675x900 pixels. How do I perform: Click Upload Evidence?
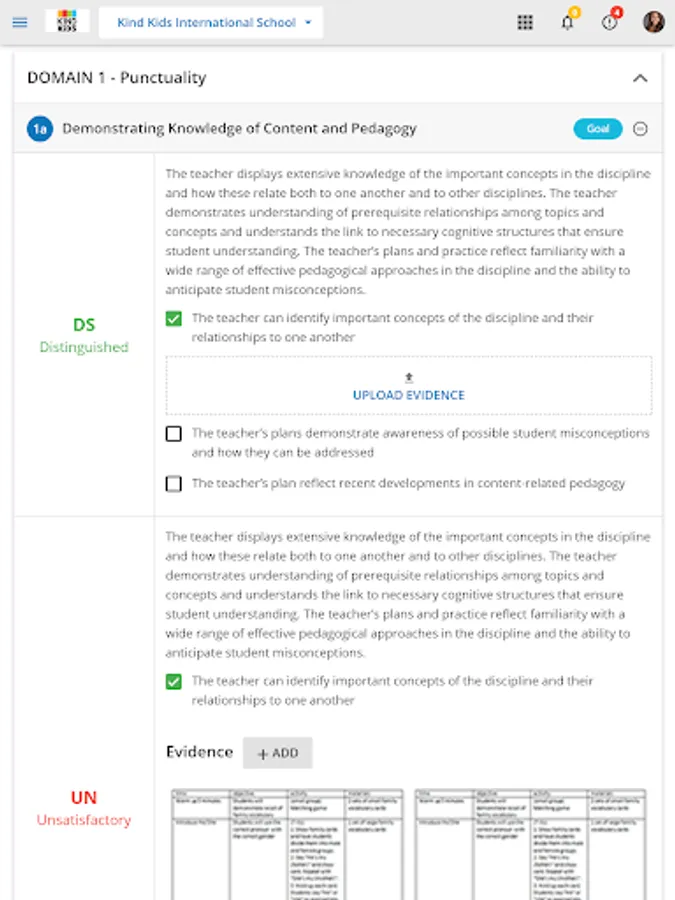408,386
